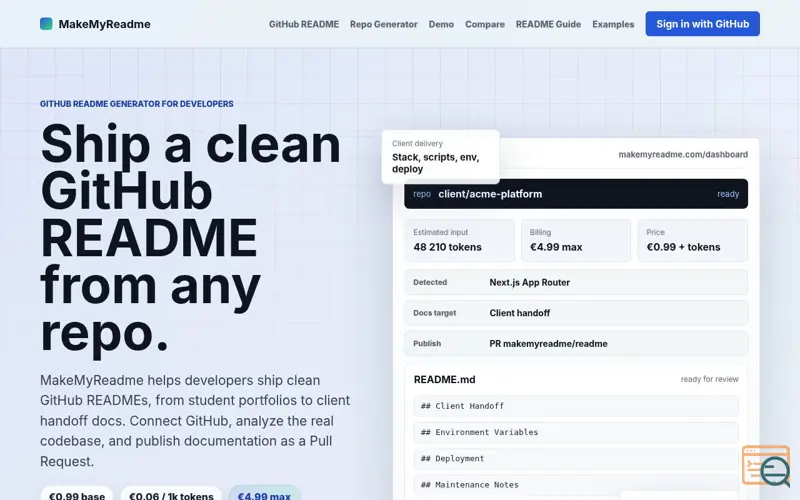This screenshot has height=500, width=800.
Task: Select Demo in the navigation bar
Action: click(x=441, y=24)
